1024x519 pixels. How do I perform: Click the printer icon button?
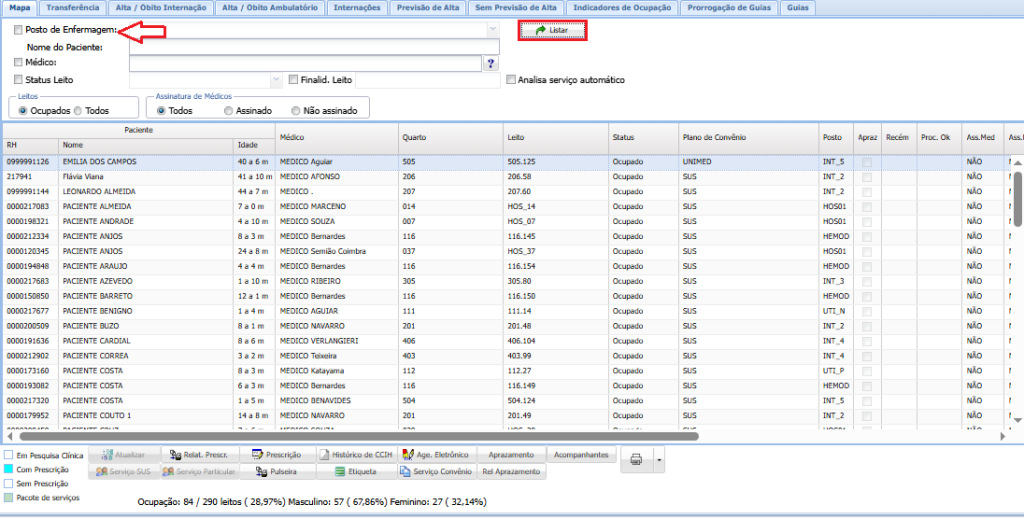pos(636,460)
